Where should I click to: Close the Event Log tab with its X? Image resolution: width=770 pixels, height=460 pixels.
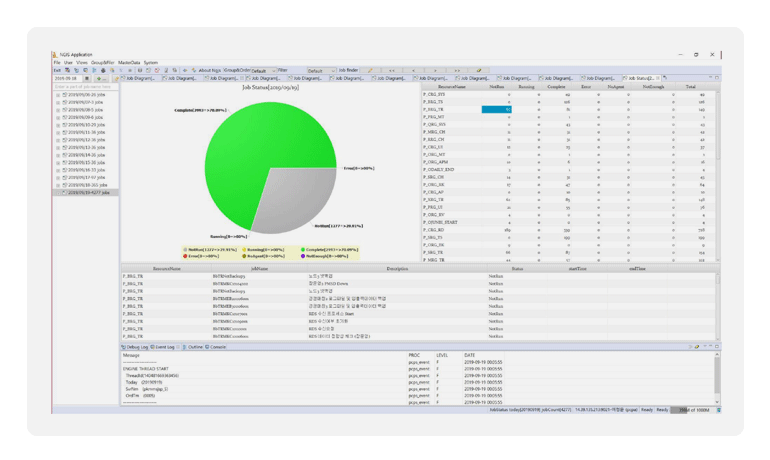178,347
